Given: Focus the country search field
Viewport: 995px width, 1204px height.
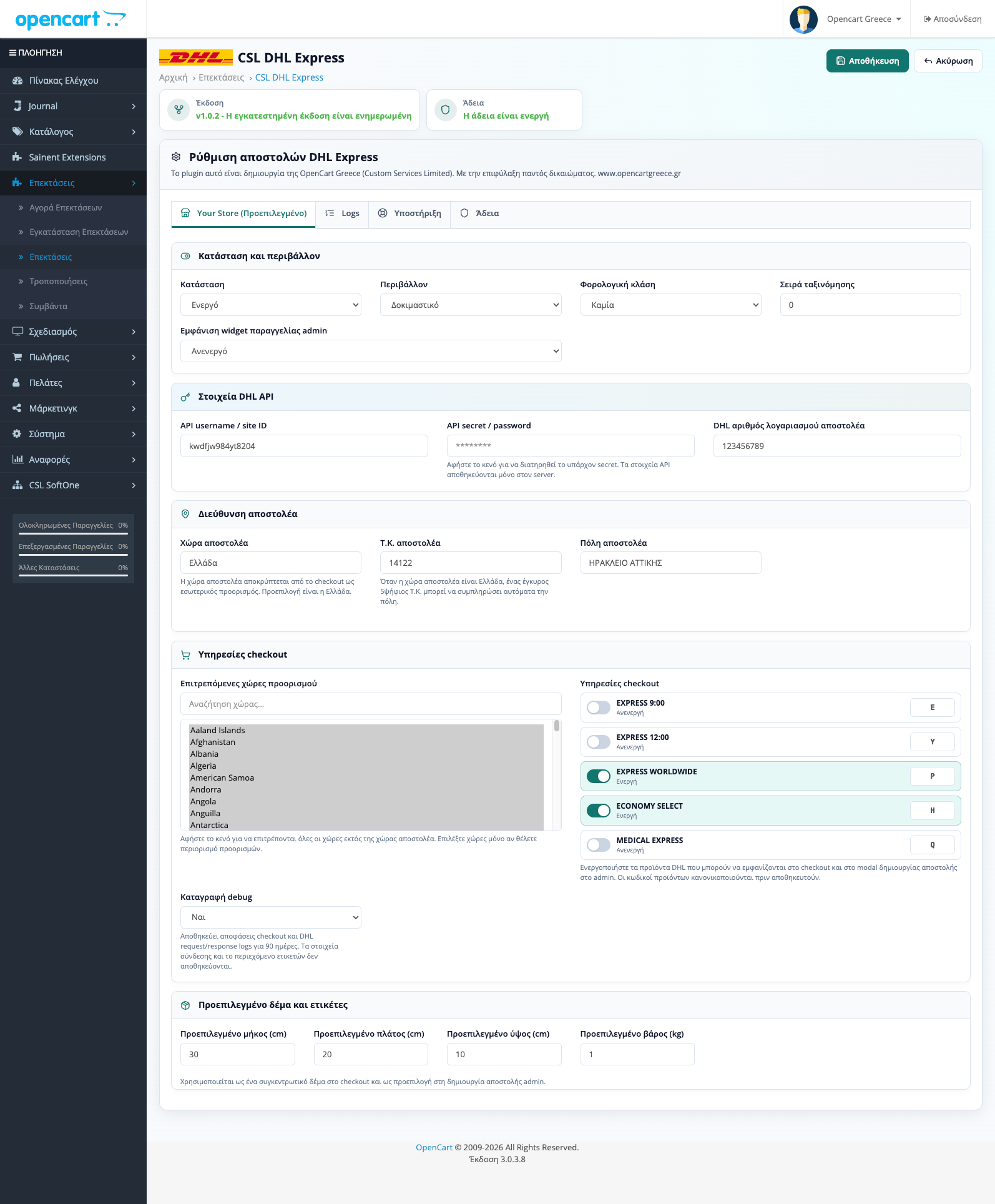Looking at the screenshot, I should coord(371,704).
